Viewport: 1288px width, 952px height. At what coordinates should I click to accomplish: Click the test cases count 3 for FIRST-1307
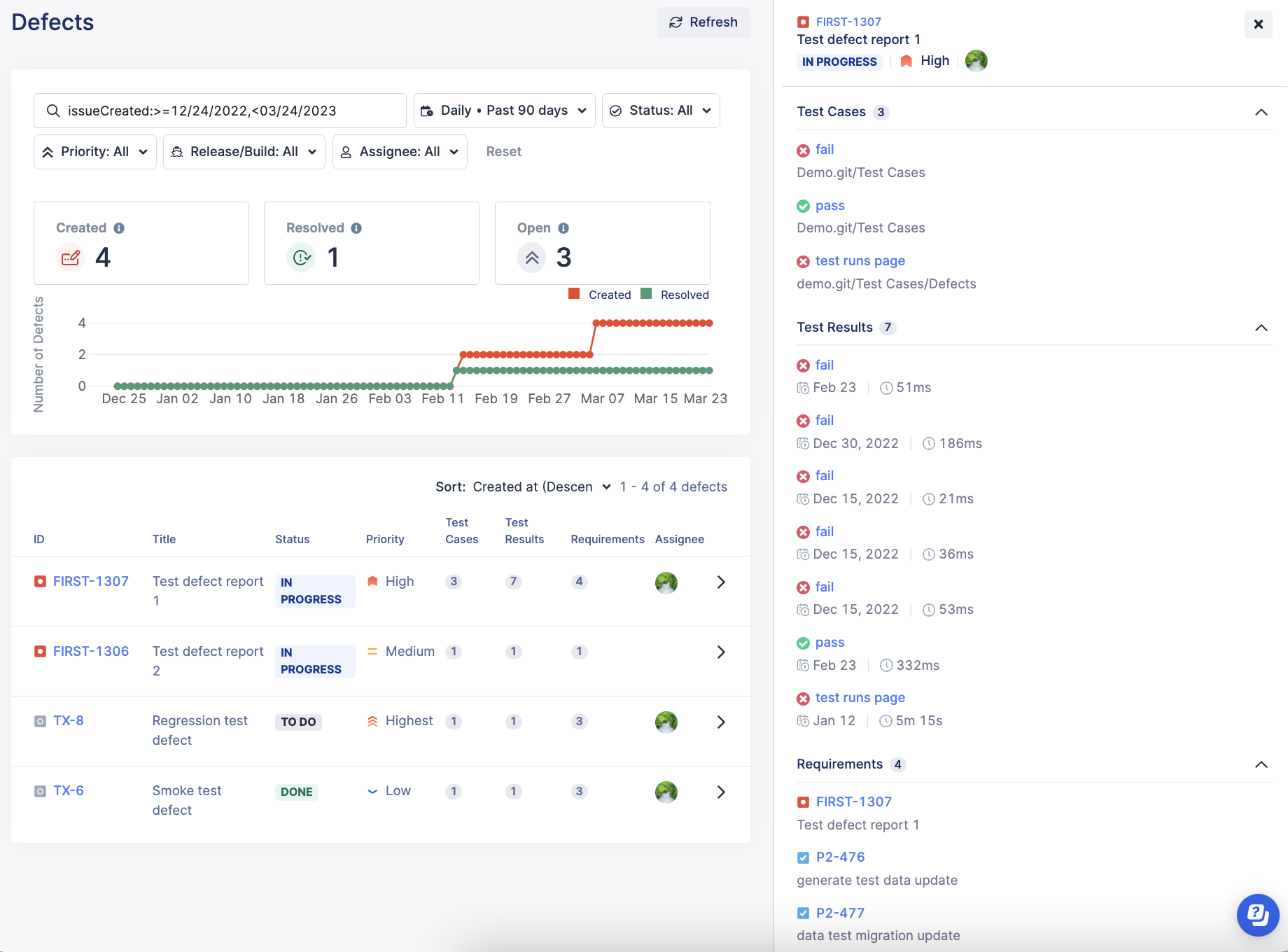(x=454, y=582)
